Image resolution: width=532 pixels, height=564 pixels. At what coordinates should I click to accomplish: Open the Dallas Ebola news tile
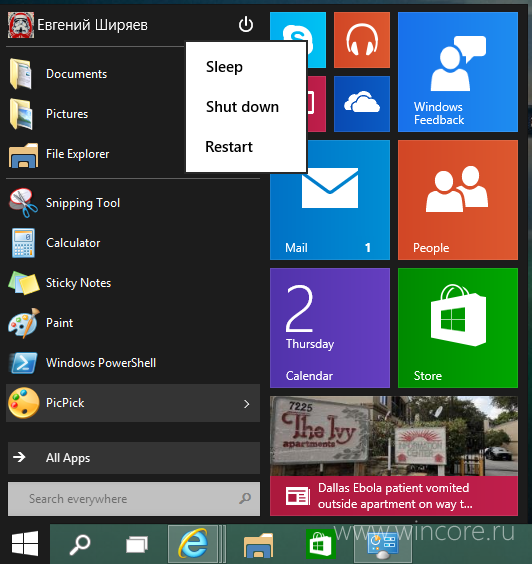click(394, 456)
